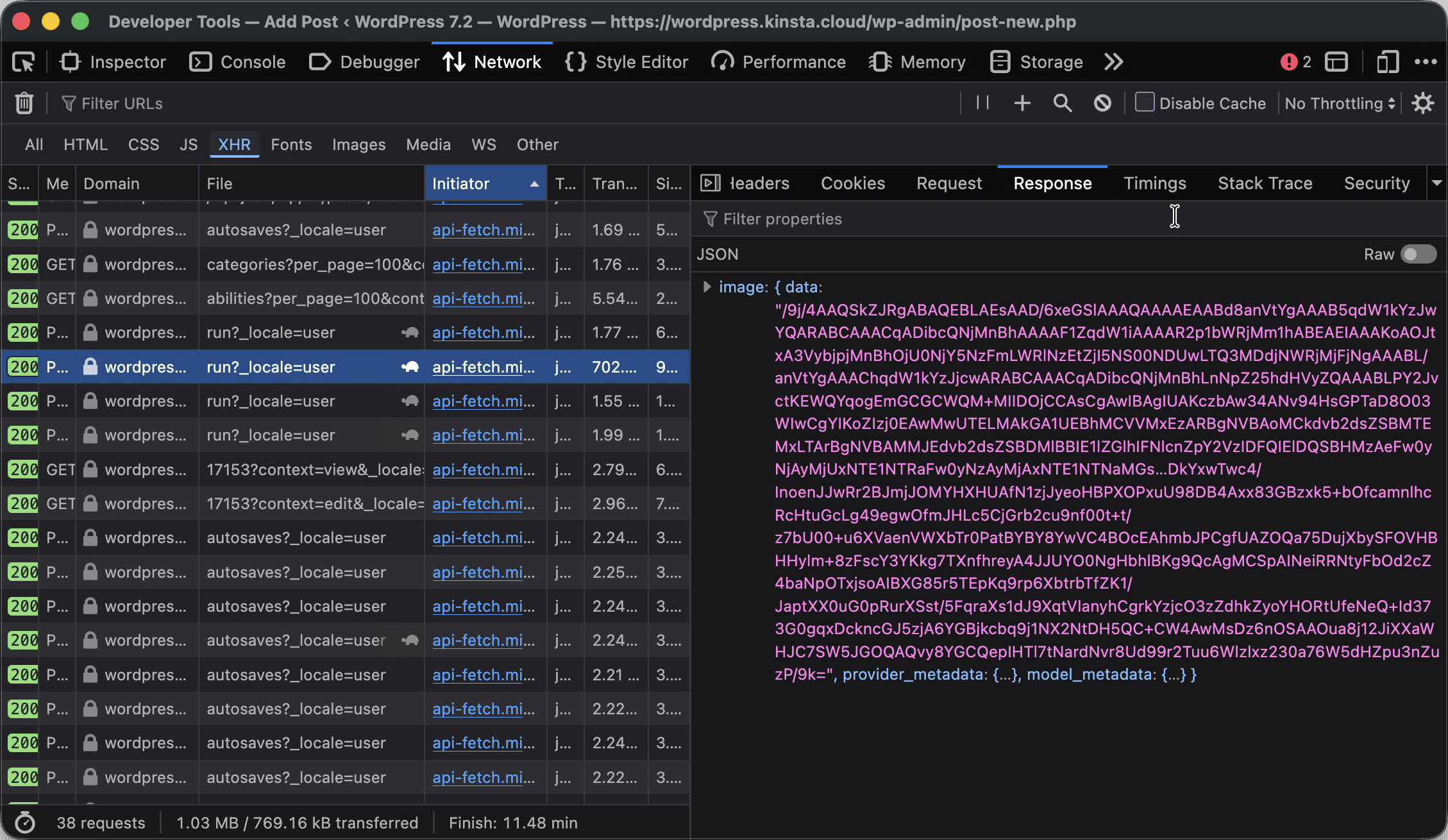Open the Performance panel
This screenshot has width=1448, height=840.
tap(779, 62)
